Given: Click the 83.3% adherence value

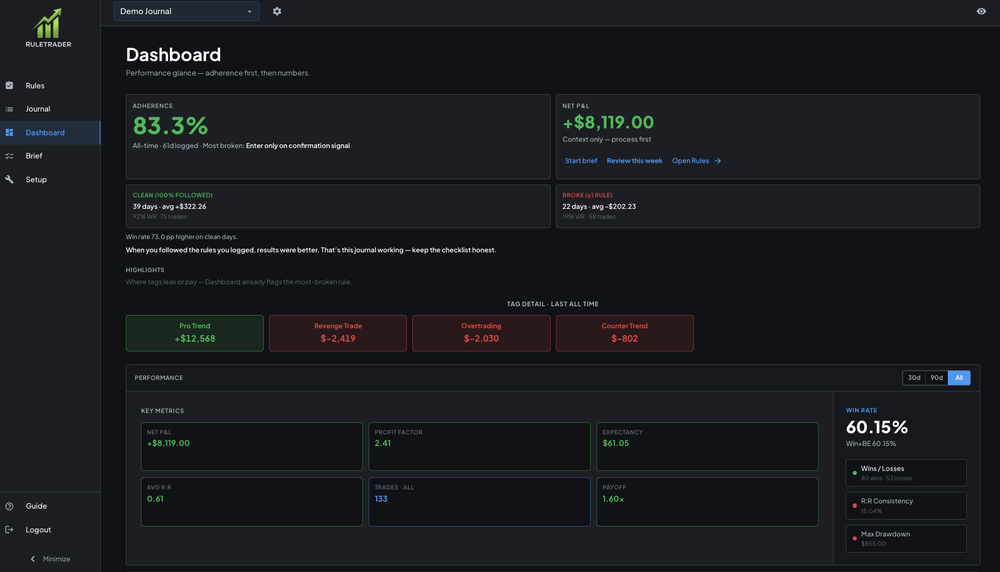Looking at the screenshot, I should coord(170,126).
